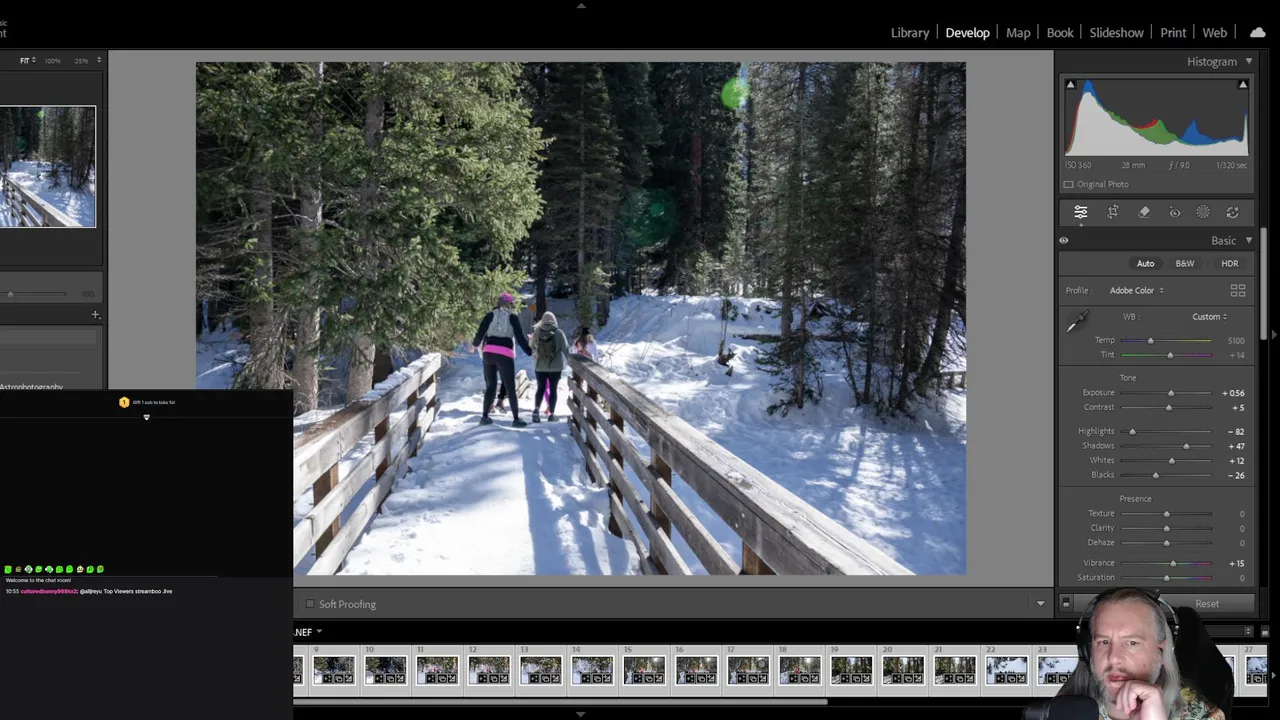Select 100% zoom in Navigator
This screenshot has height=720, width=1280.
coord(52,60)
